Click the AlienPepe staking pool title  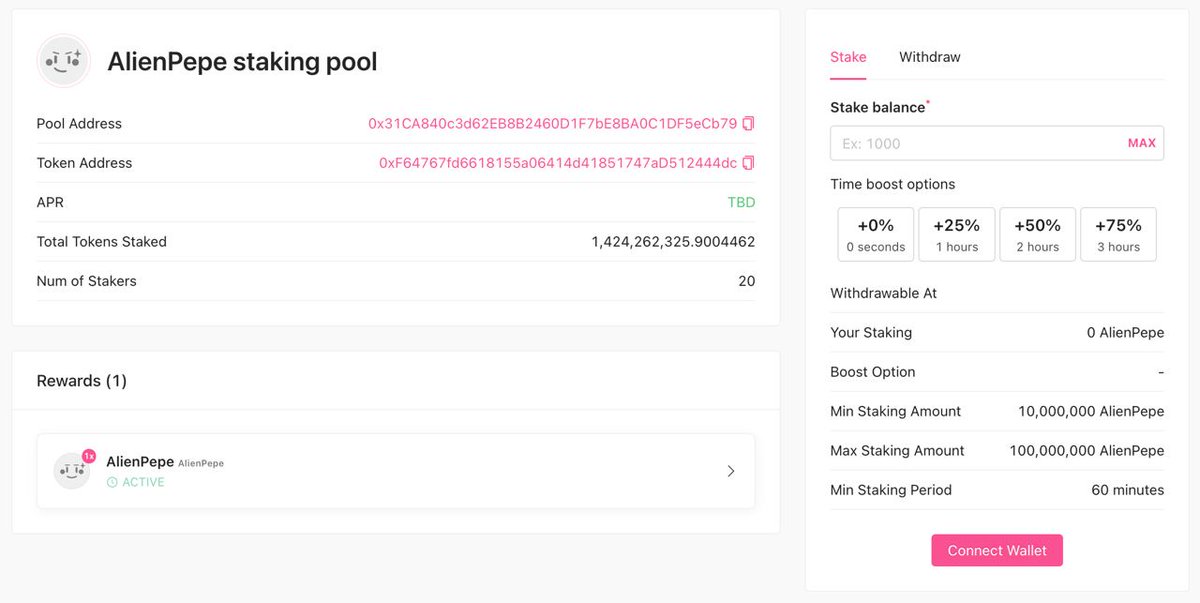pos(243,62)
